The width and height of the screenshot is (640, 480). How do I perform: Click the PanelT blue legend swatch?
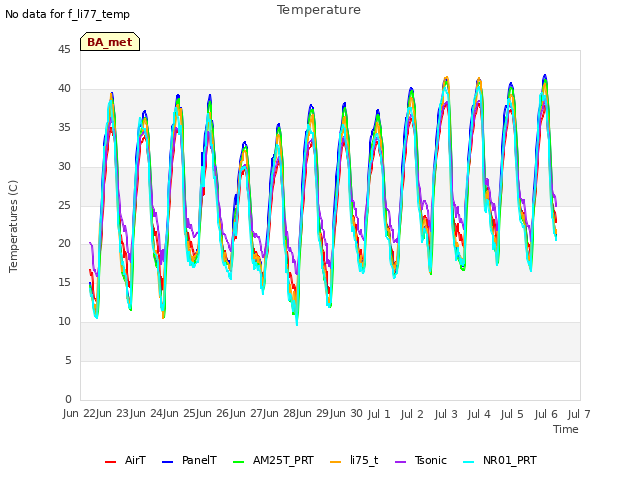[x=167, y=462]
